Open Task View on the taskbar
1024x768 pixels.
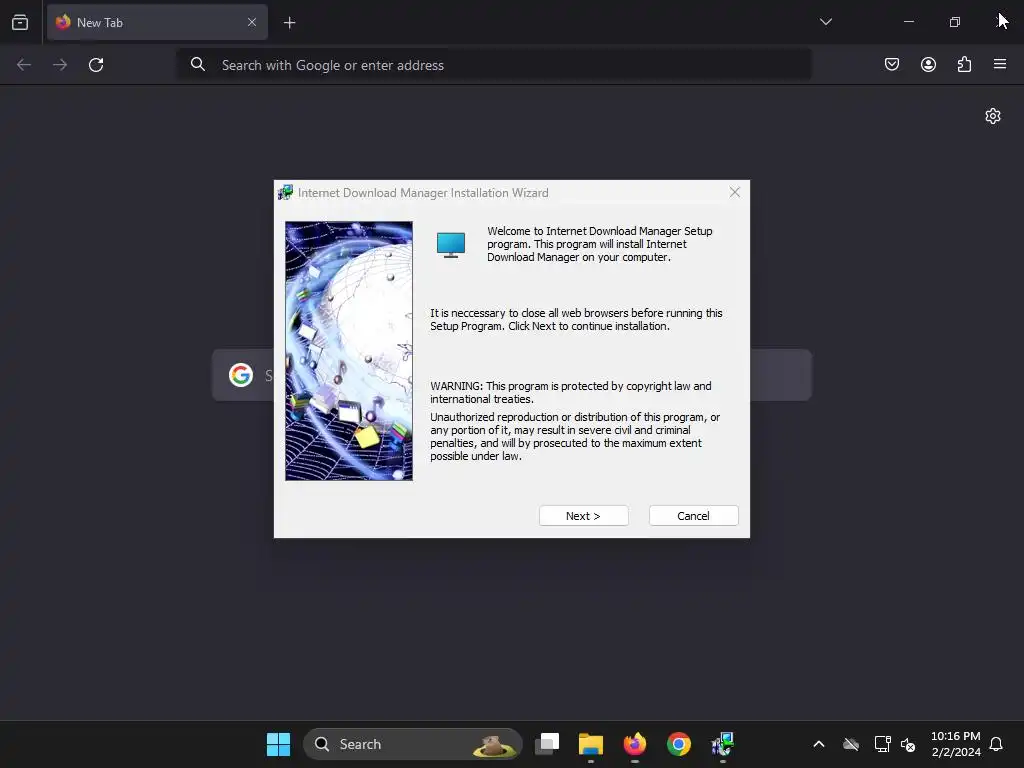point(547,744)
